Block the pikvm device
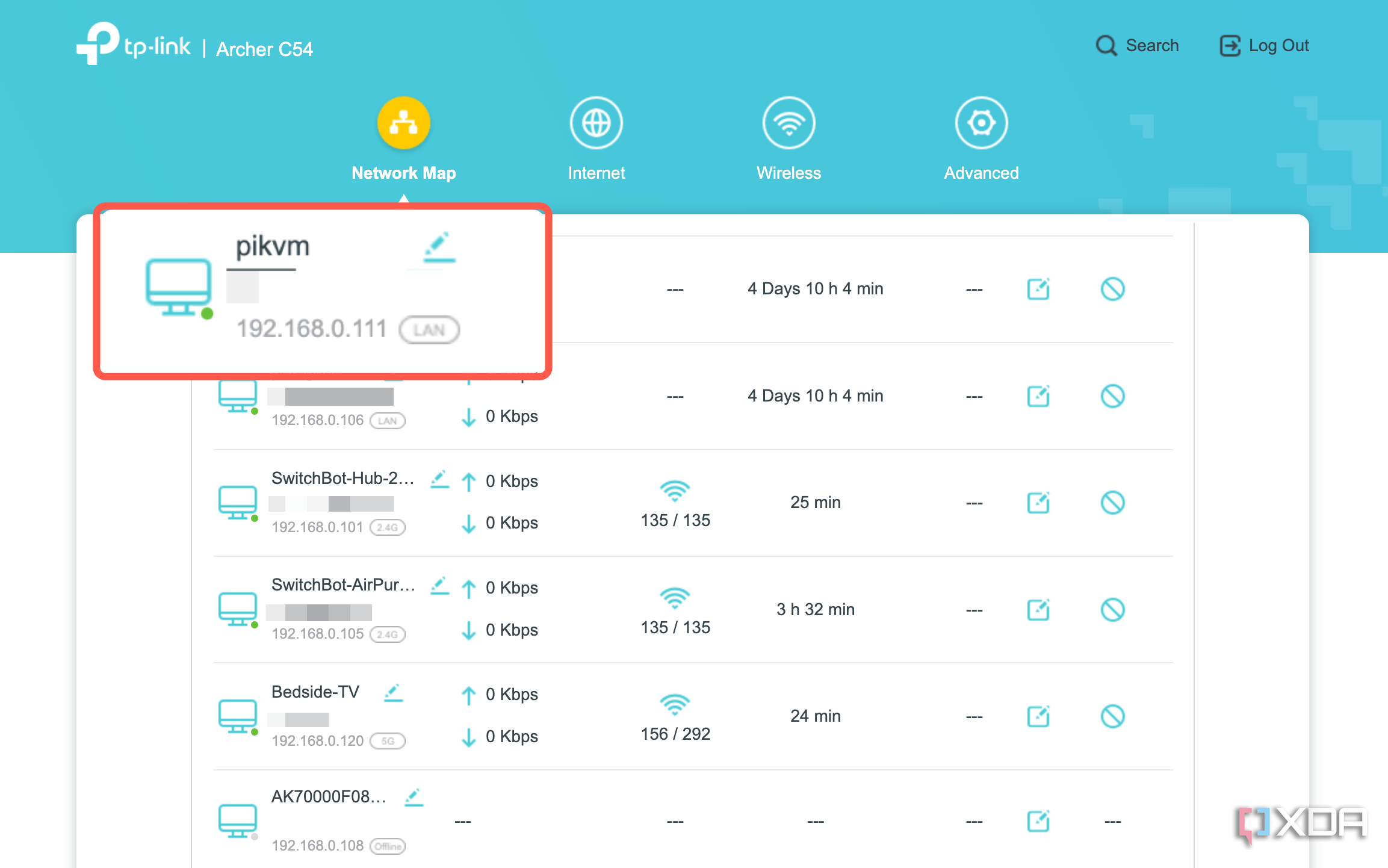 point(1112,289)
